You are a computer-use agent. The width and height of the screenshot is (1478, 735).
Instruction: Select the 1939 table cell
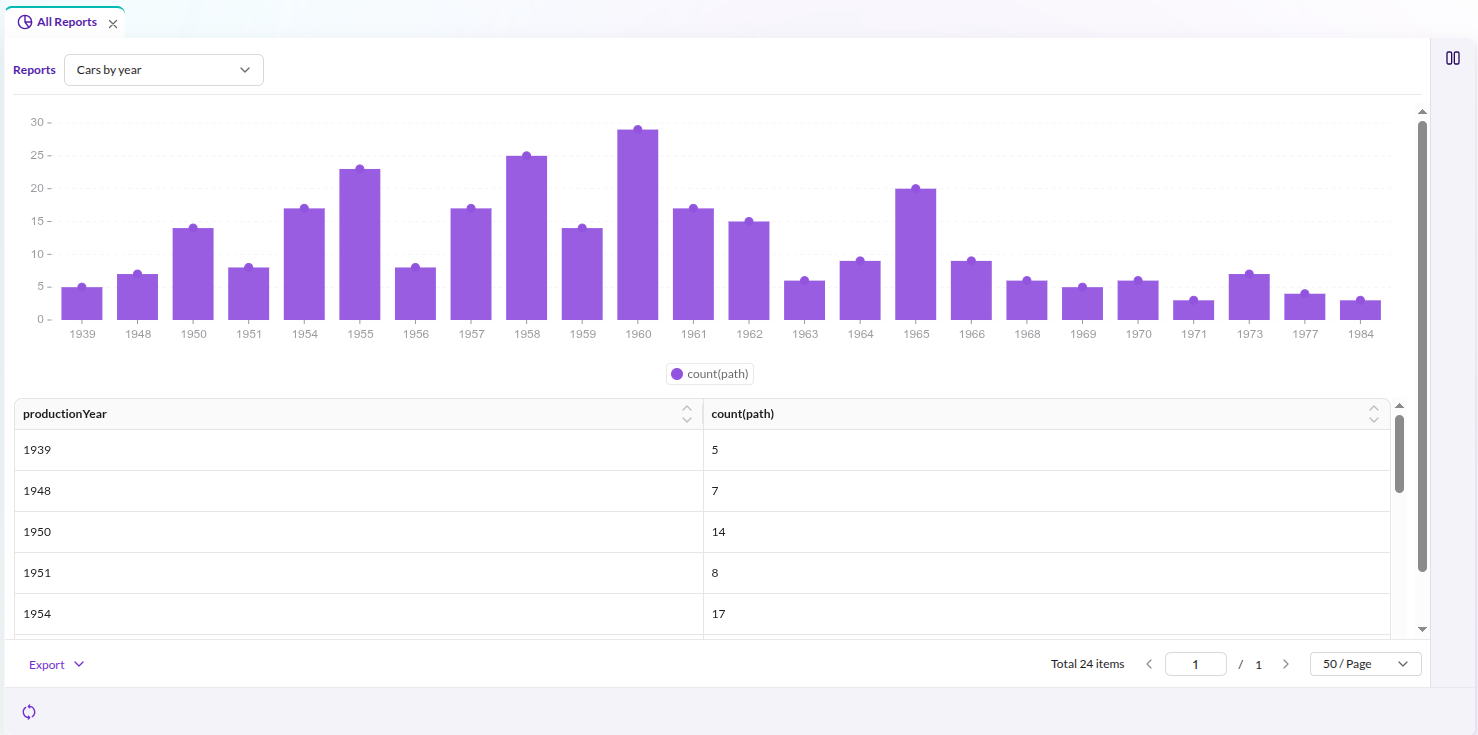point(359,450)
